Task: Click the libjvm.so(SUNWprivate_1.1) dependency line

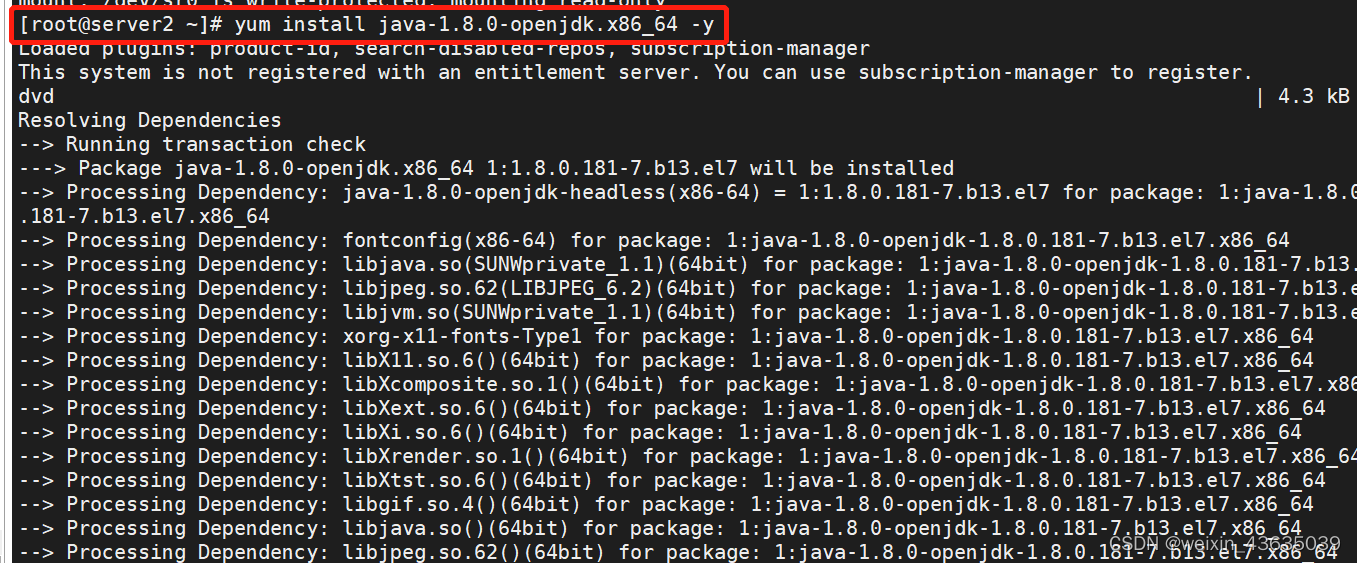Action: 687,313
